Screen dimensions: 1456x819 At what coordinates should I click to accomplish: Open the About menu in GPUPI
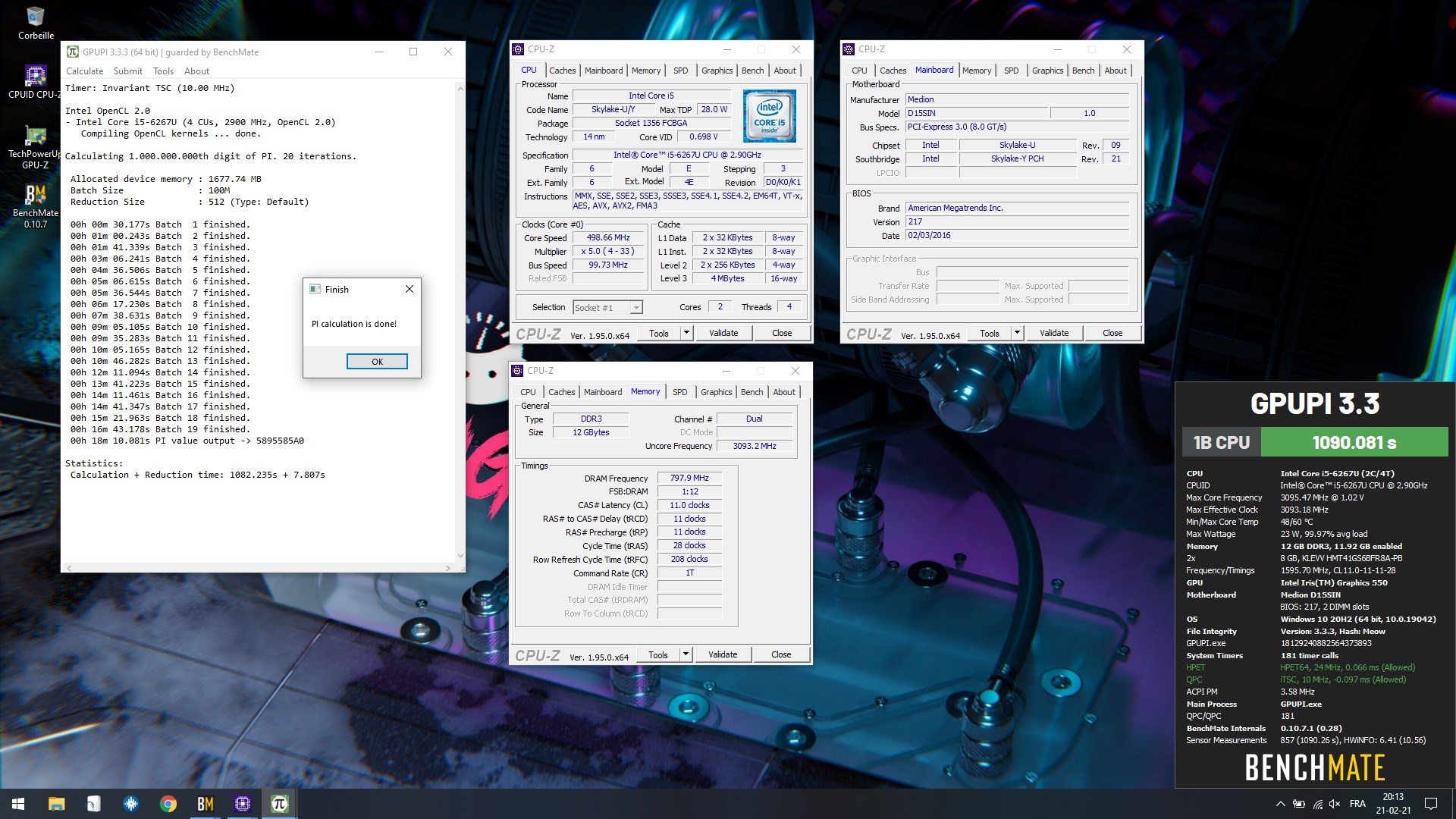tap(196, 71)
